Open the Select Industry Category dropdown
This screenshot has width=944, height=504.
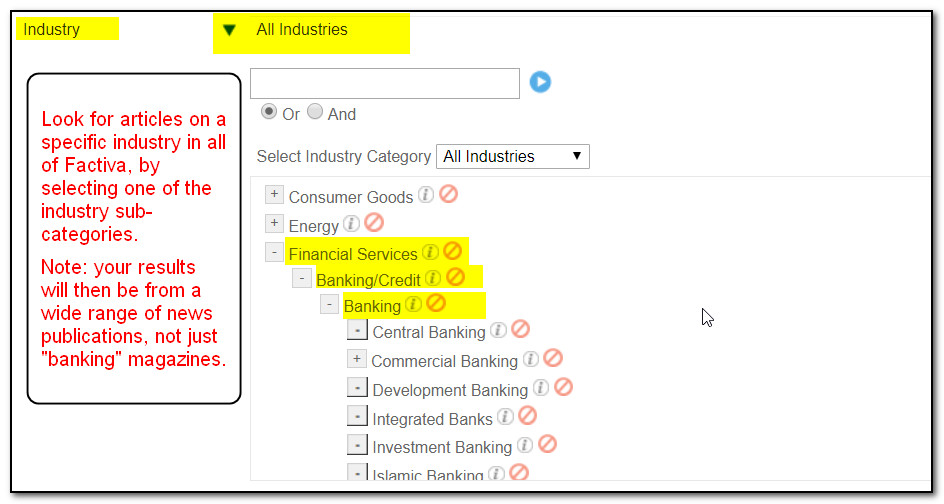(513, 157)
